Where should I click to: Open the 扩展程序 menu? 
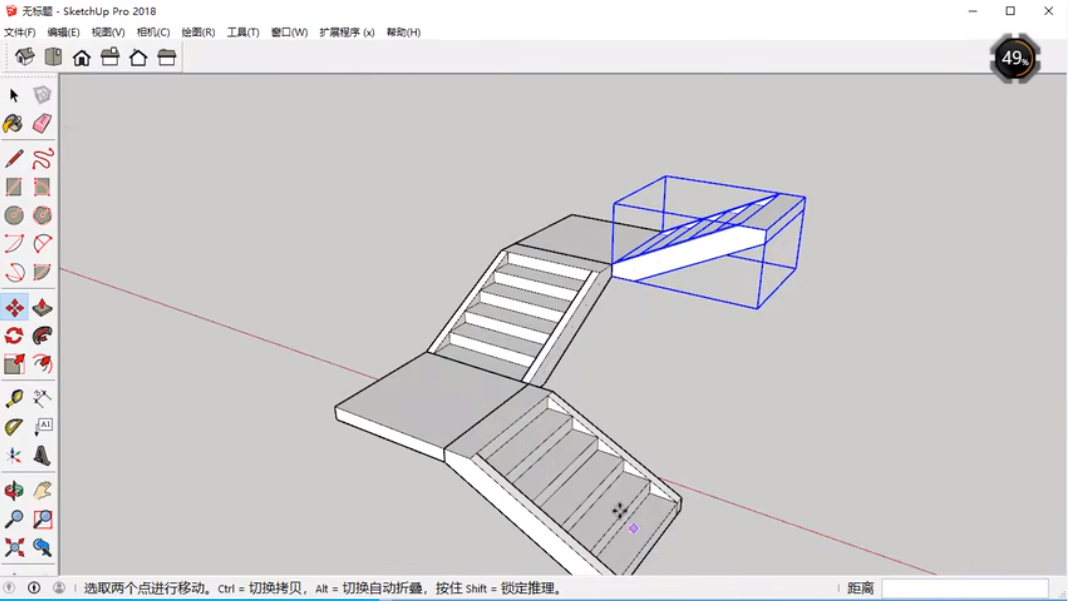(x=346, y=32)
